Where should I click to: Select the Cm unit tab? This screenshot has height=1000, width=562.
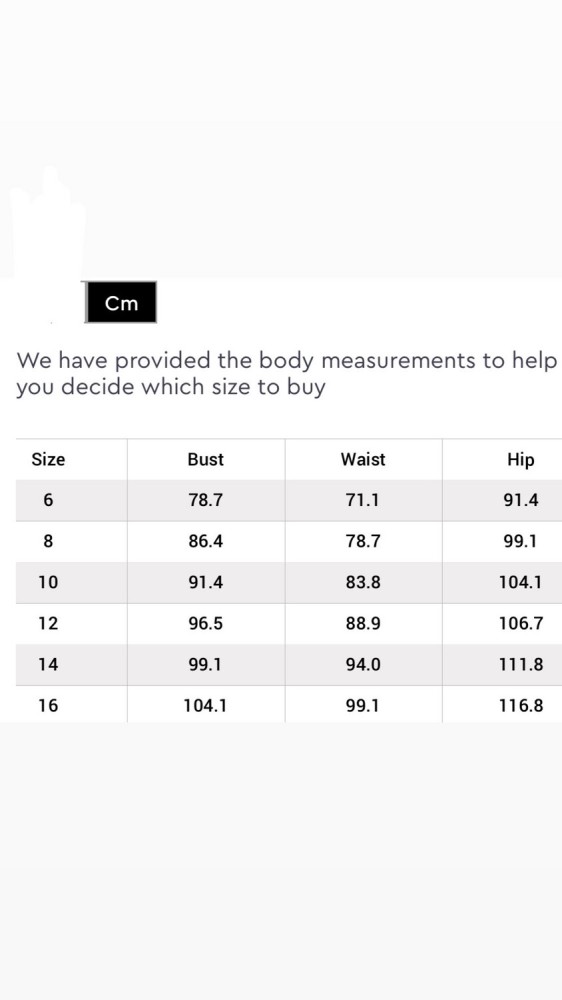(121, 302)
